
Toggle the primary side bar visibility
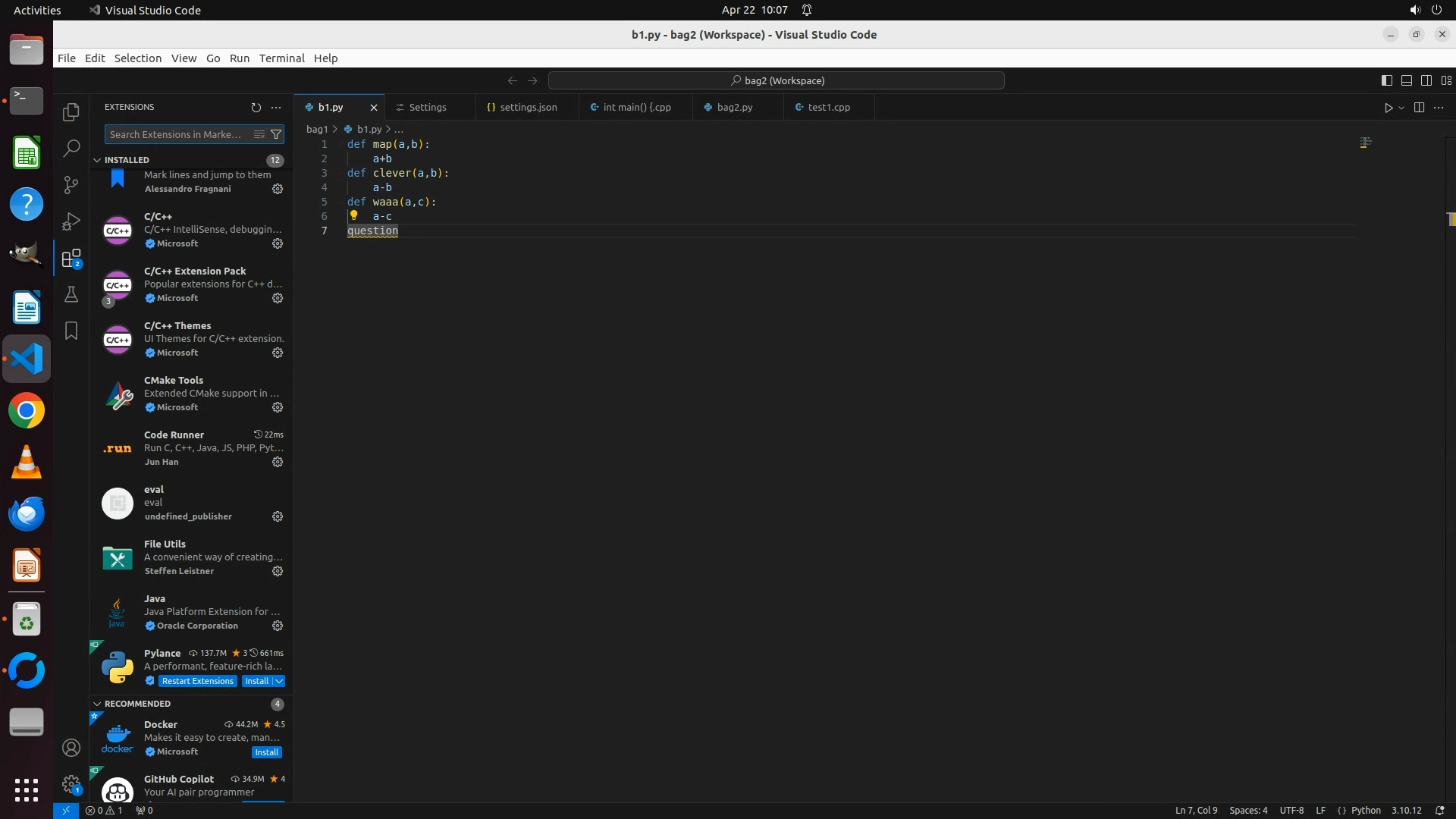(1386, 80)
